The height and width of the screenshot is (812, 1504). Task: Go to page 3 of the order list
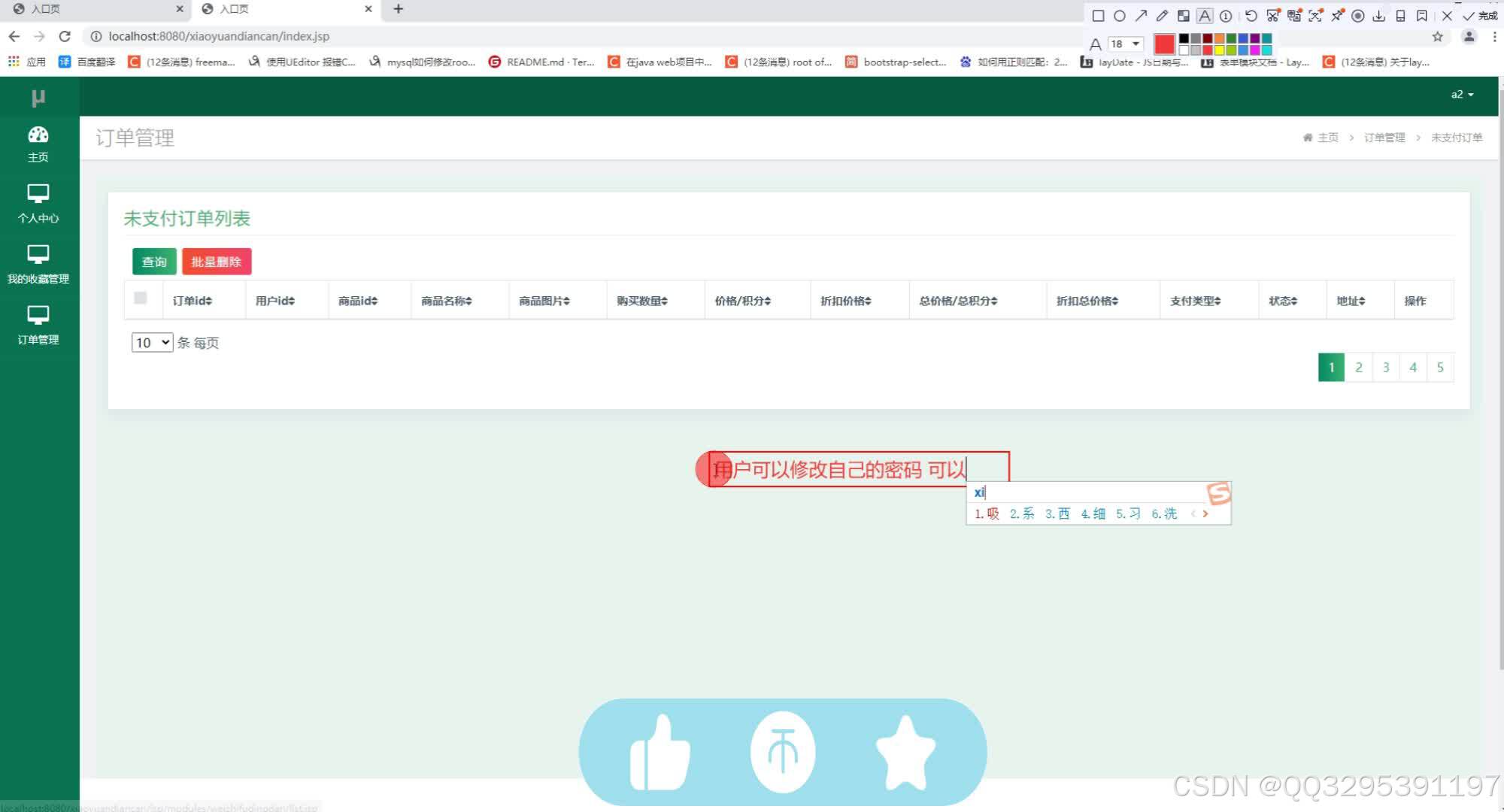point(1386,368)
